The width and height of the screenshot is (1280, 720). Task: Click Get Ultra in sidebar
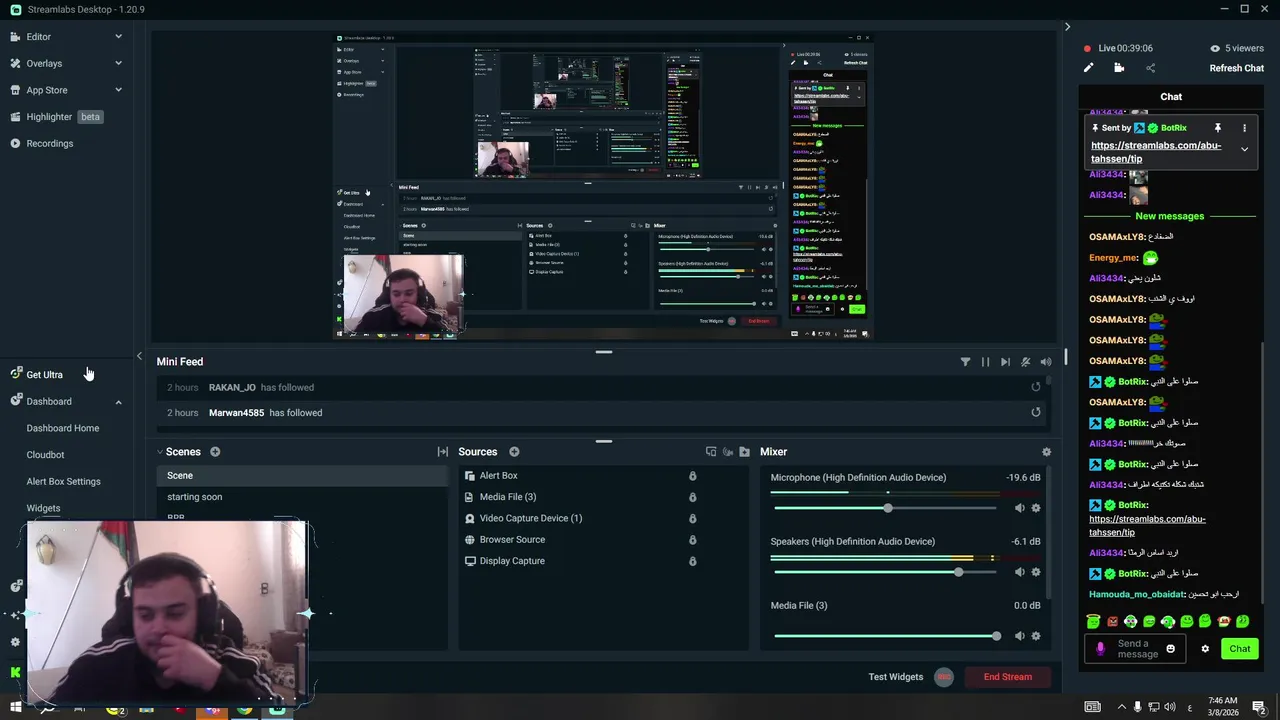tap(44, 375)
